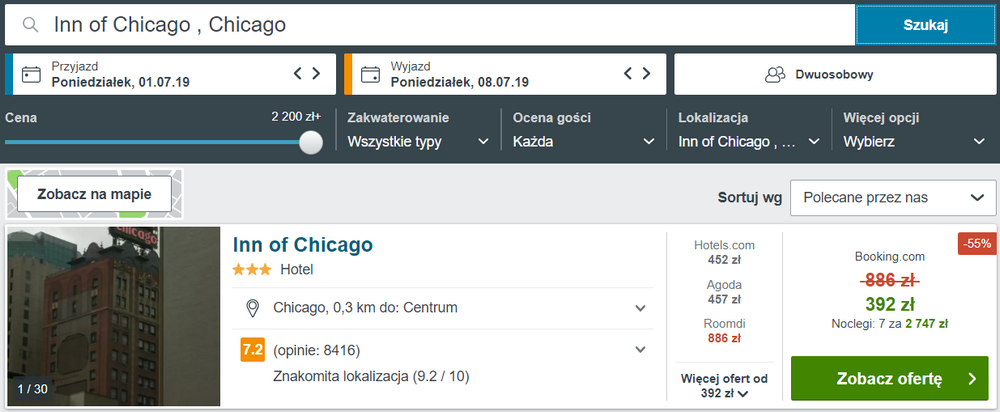Select the Hotels.com 452 zł offer
Image resolution: width=1000 pixels, height=412 pixels.
pos(724,252)
